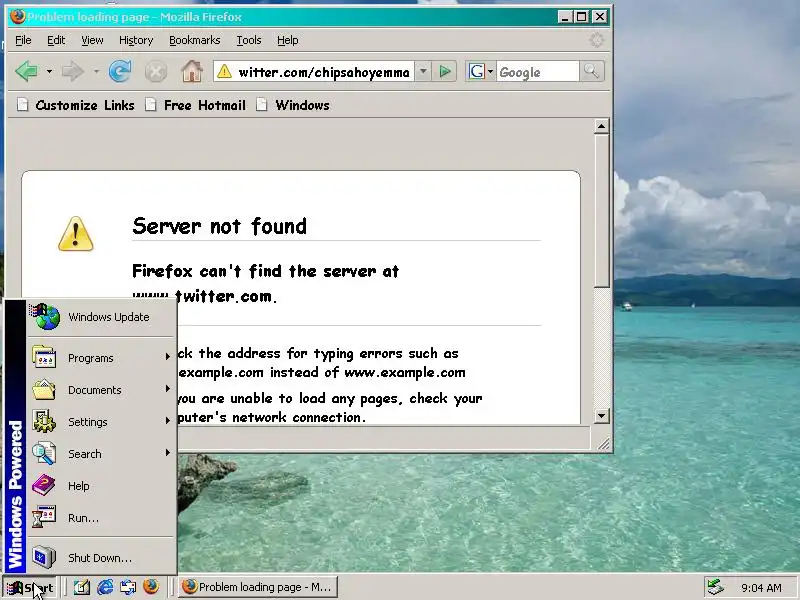
Task: Click the network system tray icon
Action: tap(716, 588)
